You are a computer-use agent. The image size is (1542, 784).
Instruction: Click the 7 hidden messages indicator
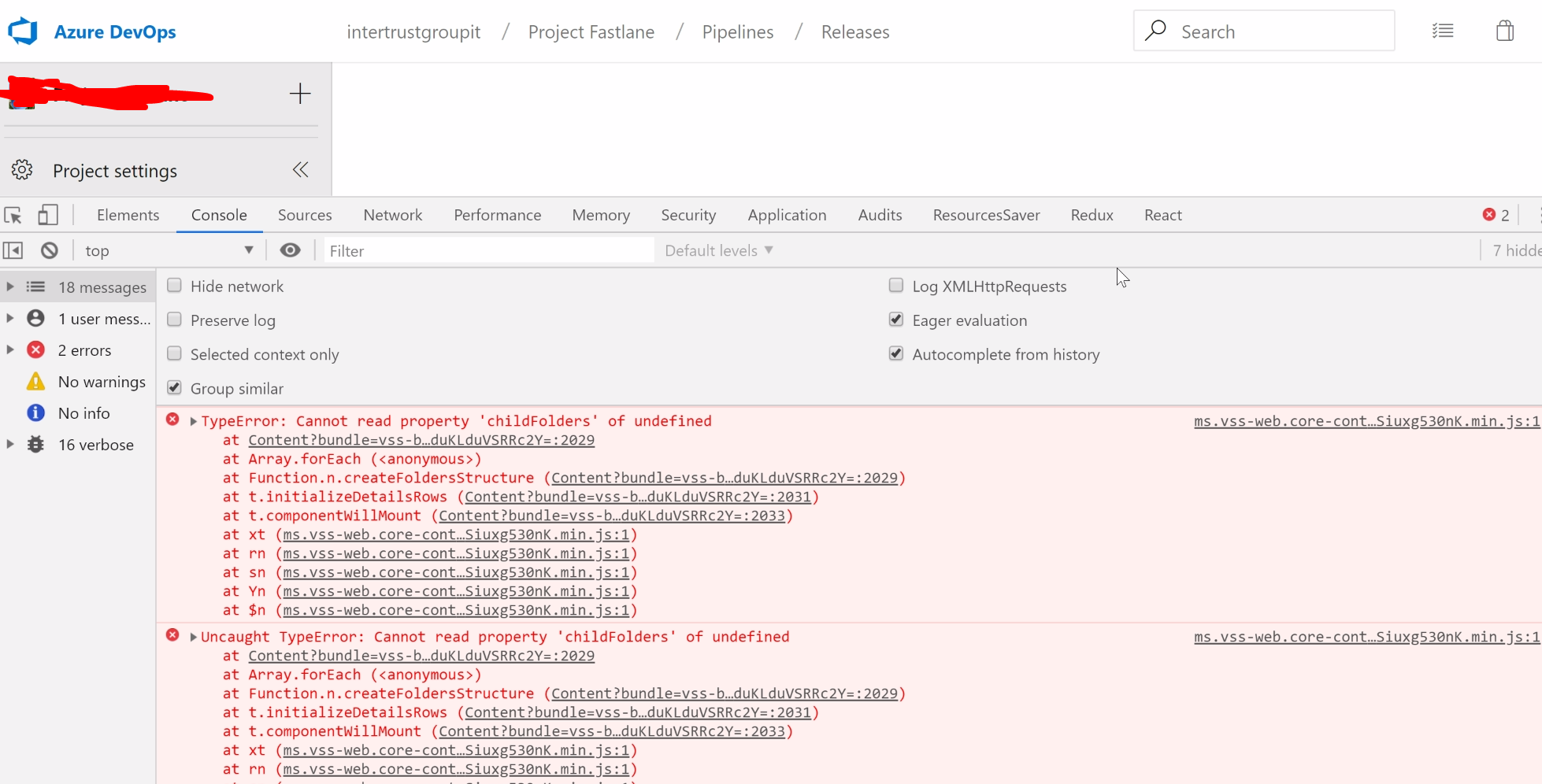[x=1517, y=250]
